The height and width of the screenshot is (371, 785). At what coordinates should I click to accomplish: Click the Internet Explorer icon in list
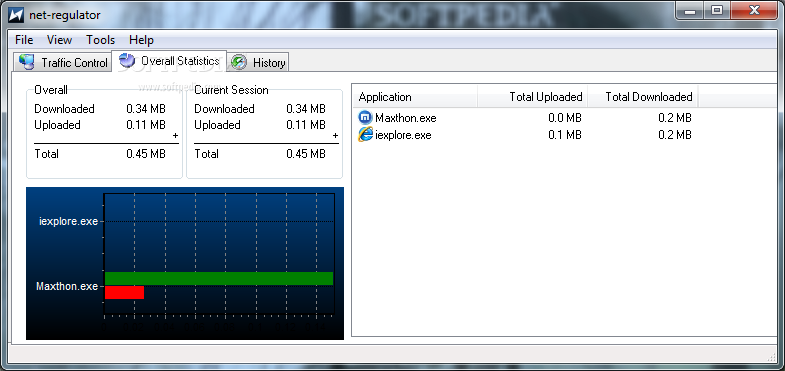point(365,135)
